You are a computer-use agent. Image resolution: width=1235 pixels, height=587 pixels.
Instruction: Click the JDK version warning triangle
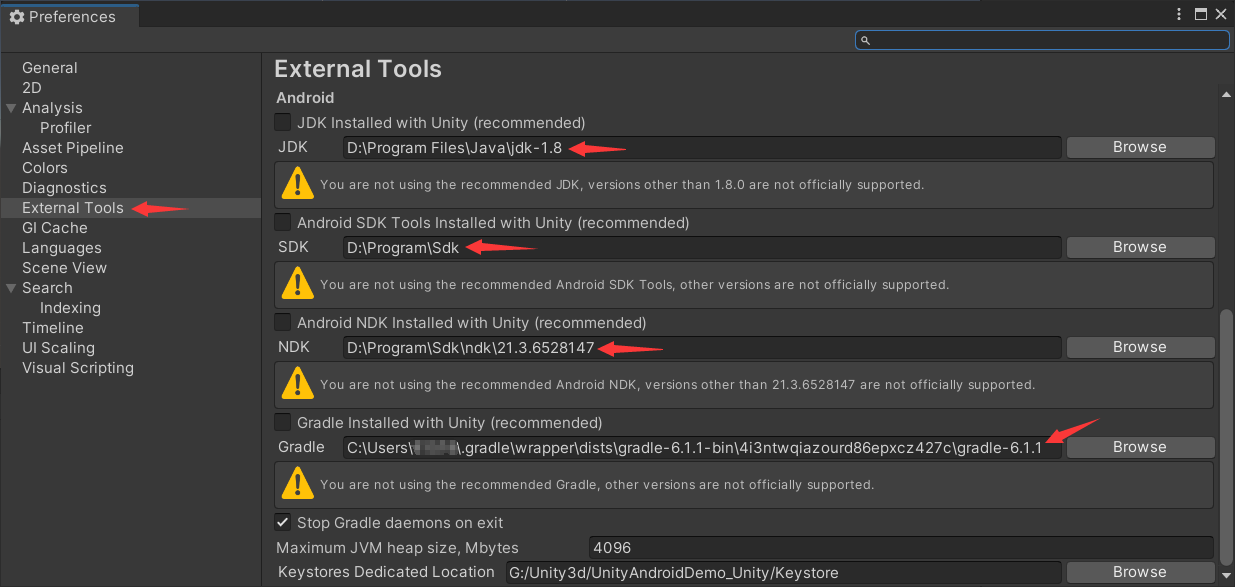point(297,184)
